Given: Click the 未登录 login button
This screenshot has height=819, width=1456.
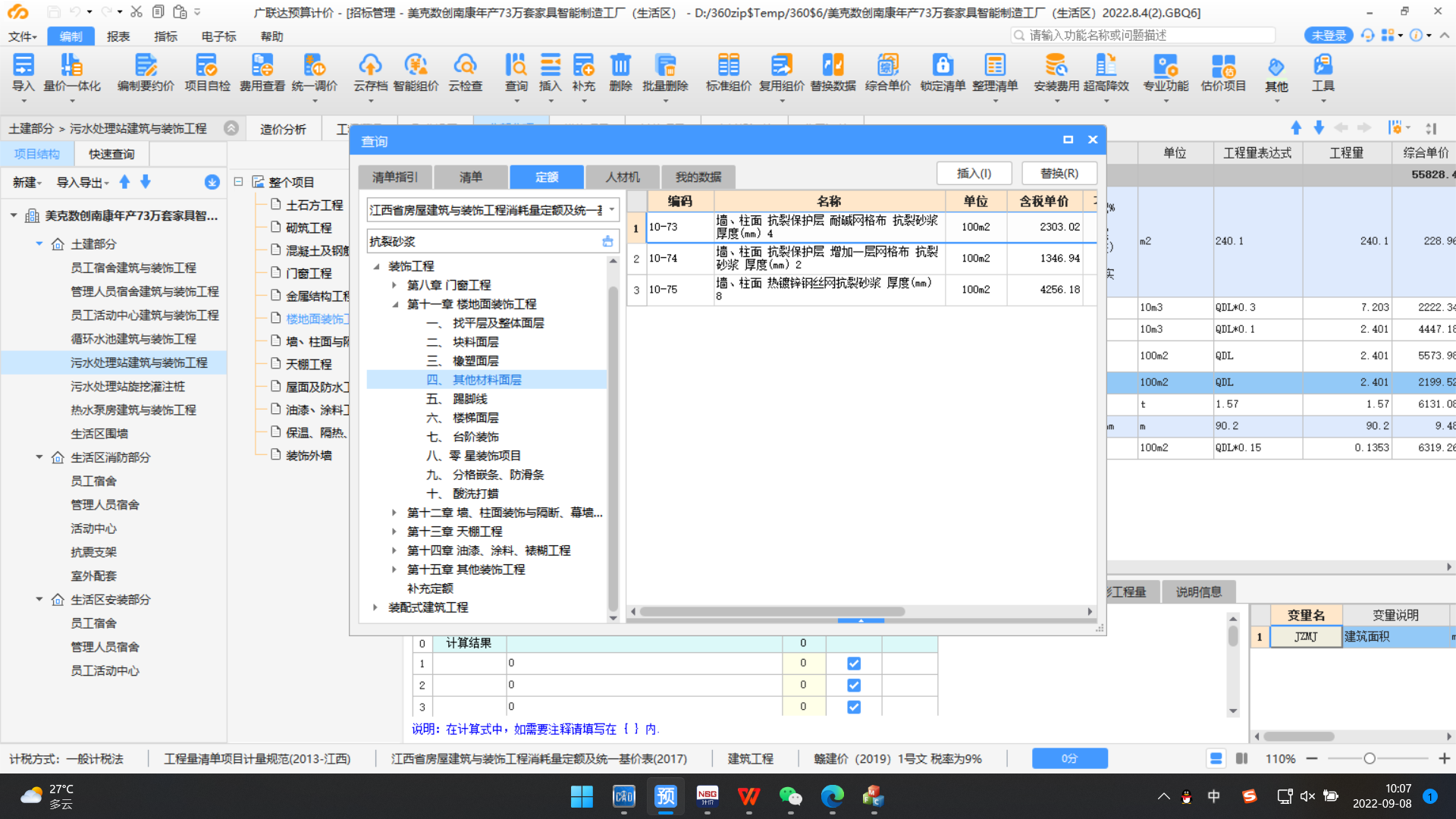Looking at the screenshot, I should [x=1329, y=36].
